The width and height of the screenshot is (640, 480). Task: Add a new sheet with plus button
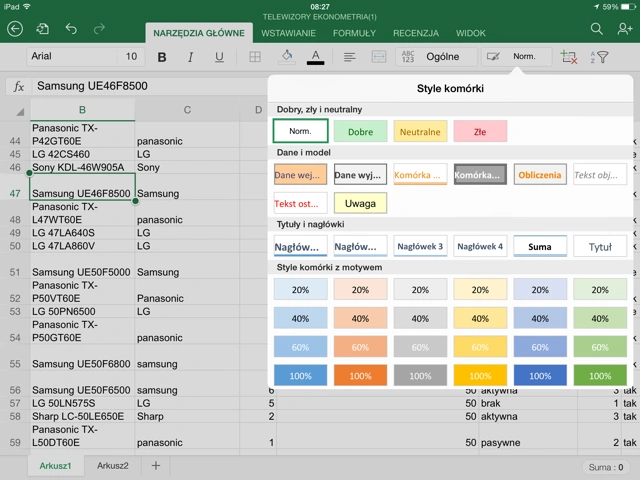click(156, 466)
